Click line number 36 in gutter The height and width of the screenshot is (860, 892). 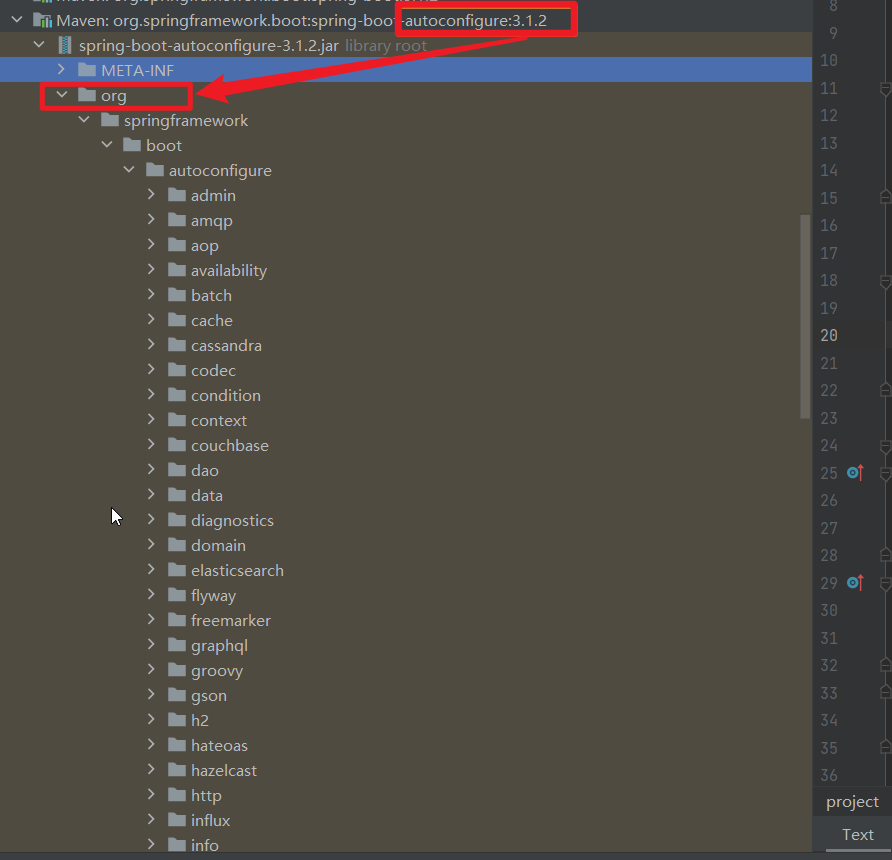(829, 775)
